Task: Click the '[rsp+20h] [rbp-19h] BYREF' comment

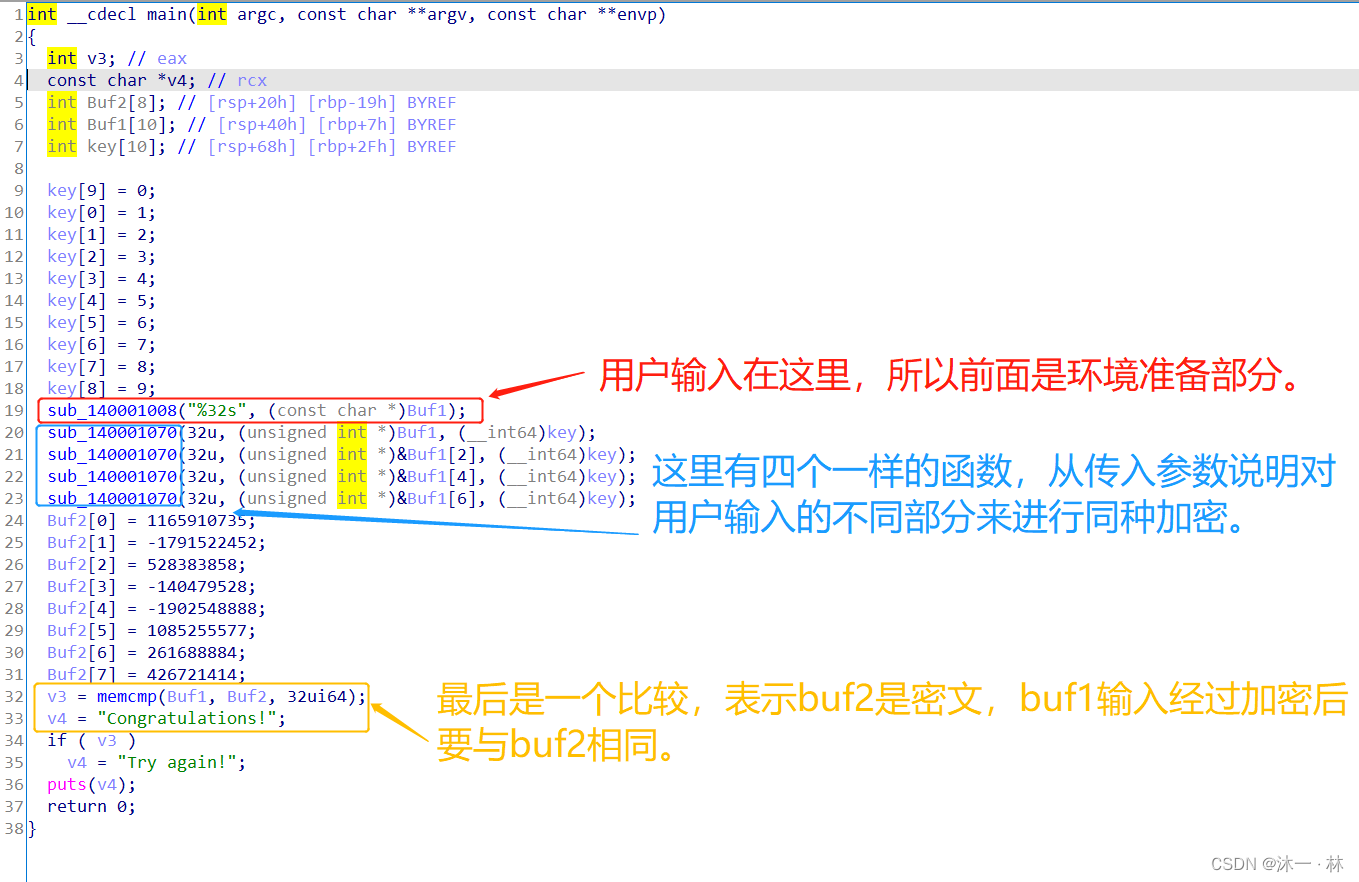Action: 332,102
